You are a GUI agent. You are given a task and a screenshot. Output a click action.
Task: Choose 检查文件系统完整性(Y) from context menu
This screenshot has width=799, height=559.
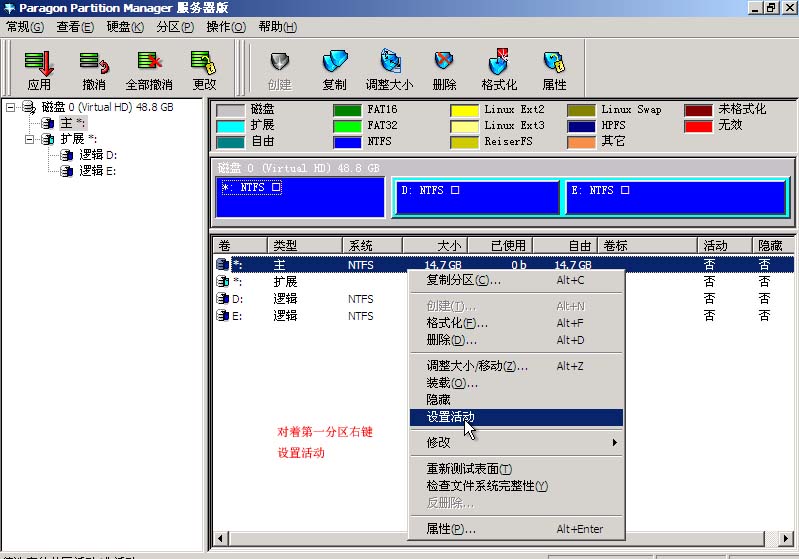(516, 486)
